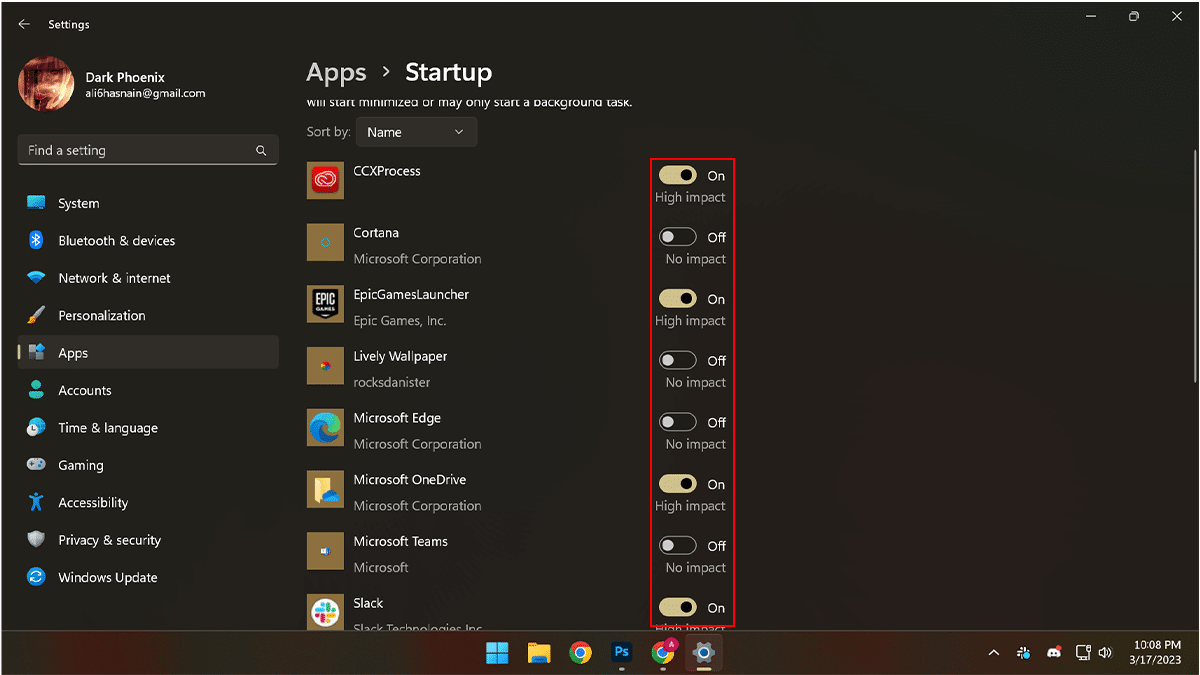Click the Microsoft OneDrive app icon
This screenshot has height=675, width=1200.
pyautogui.click(x=325, y=490)
